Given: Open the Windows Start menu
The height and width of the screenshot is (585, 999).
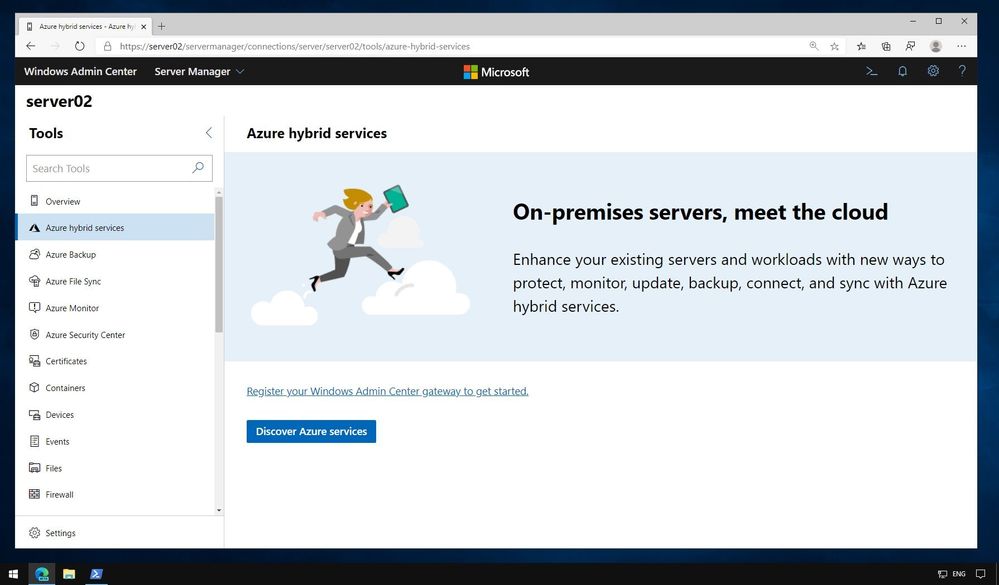Looking at the screenshot, I should tap(13, 574).
